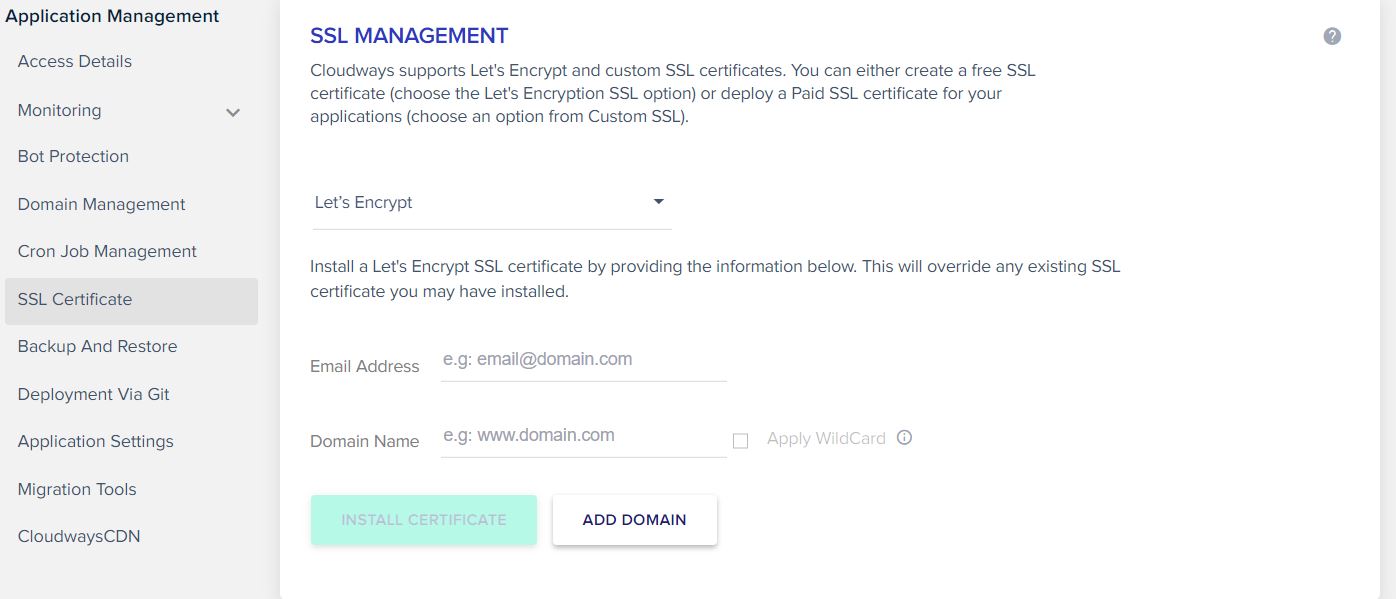1396x599 pixels.
Task: Click the Install Certificate button
Action: [x=424, y=520]
